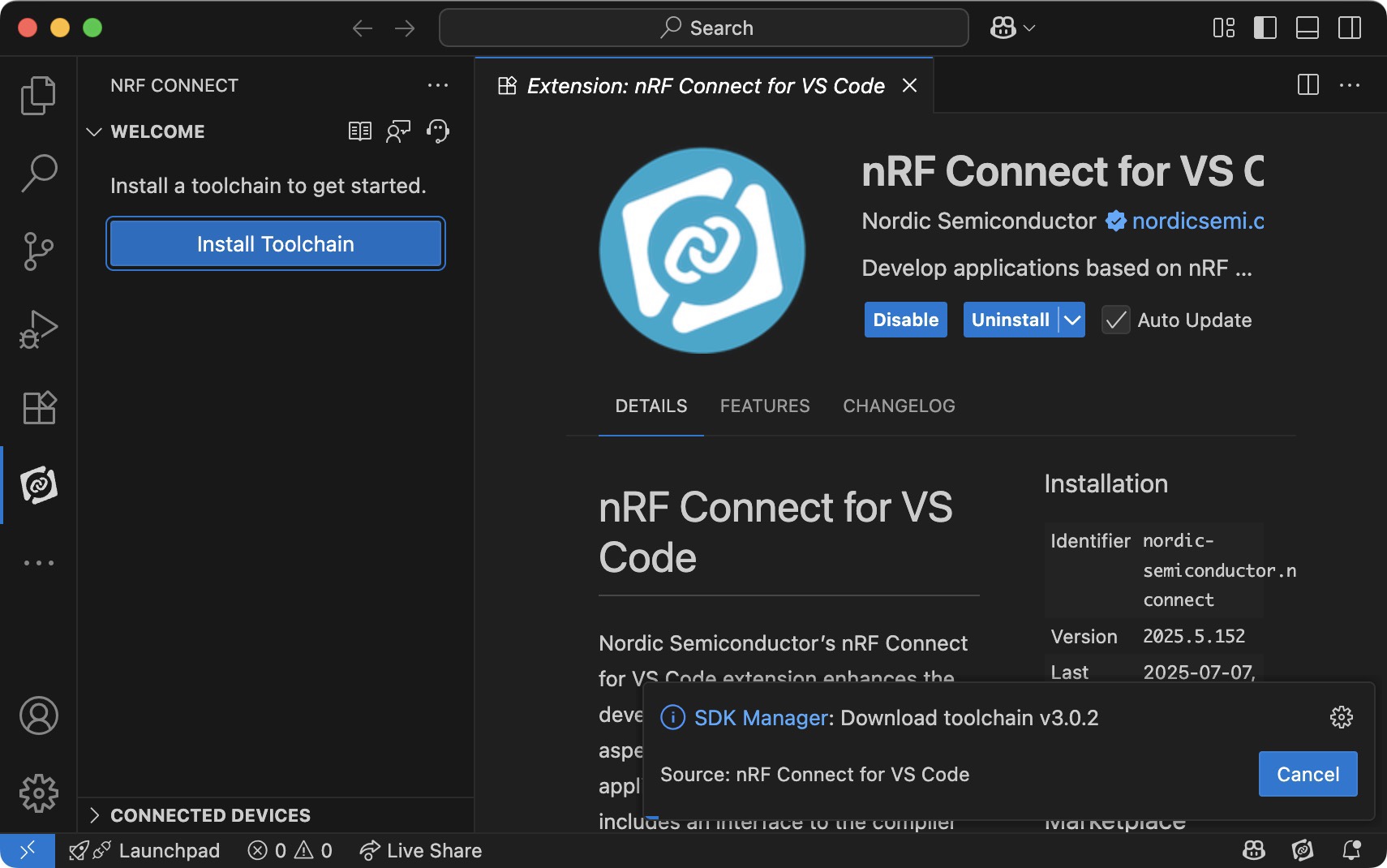This screenshot has height=868, width=1387.
Task: Select the nRF Connect activity bar icon
Action: pos(38,485)
